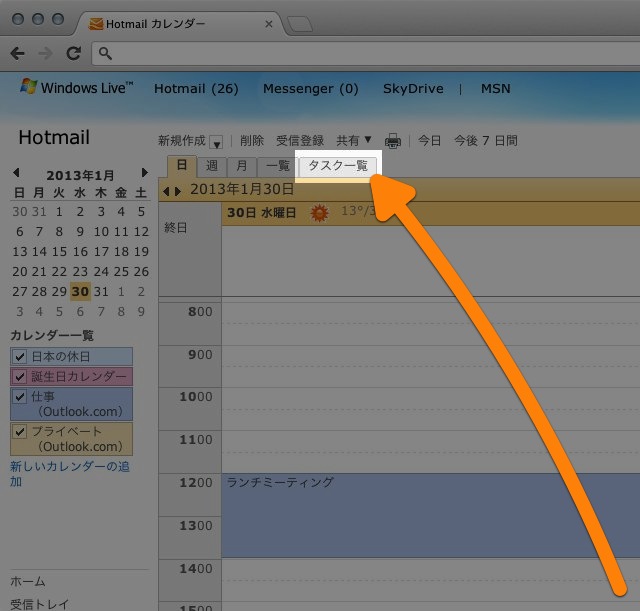Open the タスク一覧 tab
This screenshot has height=611, width=640.
pyautogui.click(x=338, y=166)
